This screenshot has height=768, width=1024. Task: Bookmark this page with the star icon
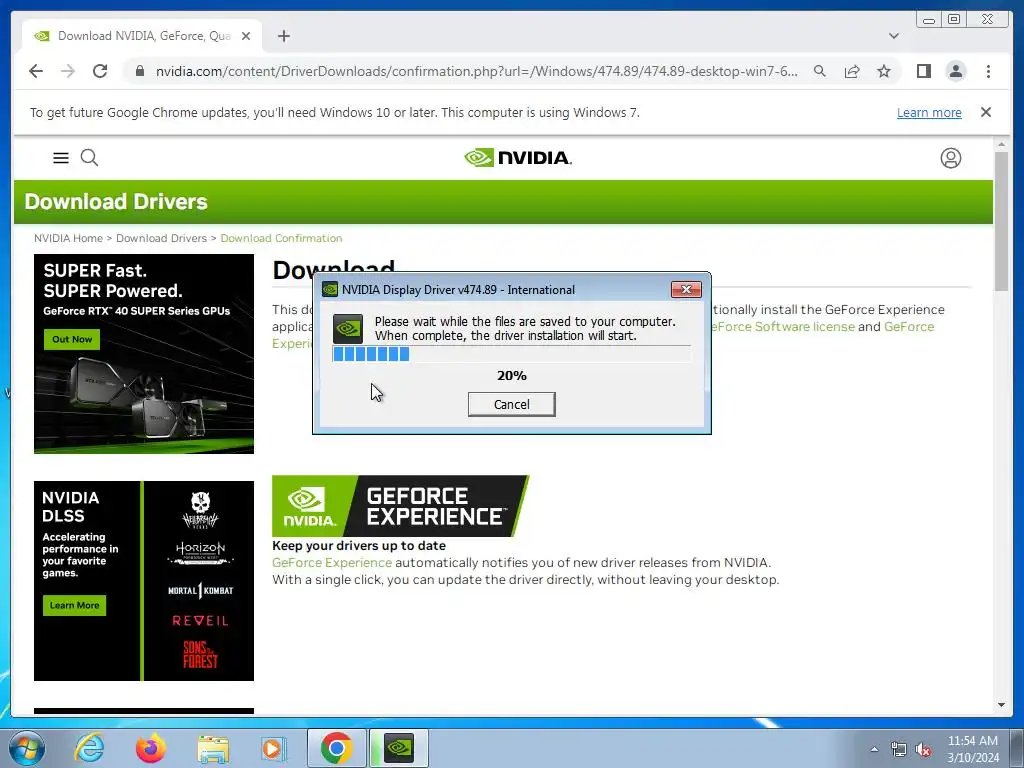point(884,71)
